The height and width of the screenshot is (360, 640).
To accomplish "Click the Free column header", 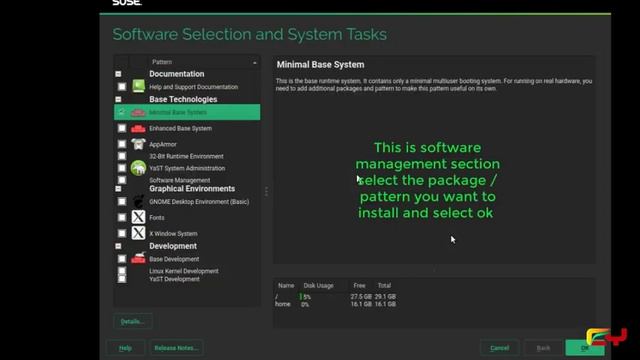I will 360,285.
